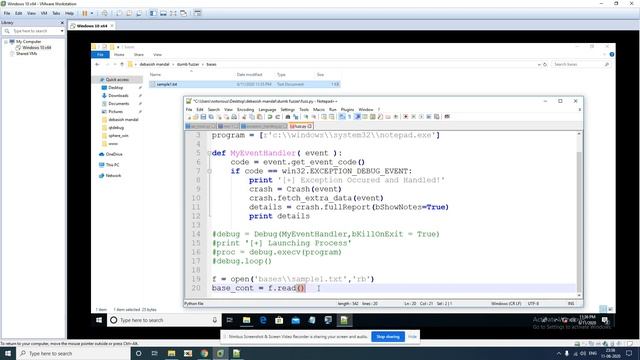Image resolution: width=640 pixels, height=360 pixels.
Task: Open the Library search dropdown arrow
Action: (62, 31)
